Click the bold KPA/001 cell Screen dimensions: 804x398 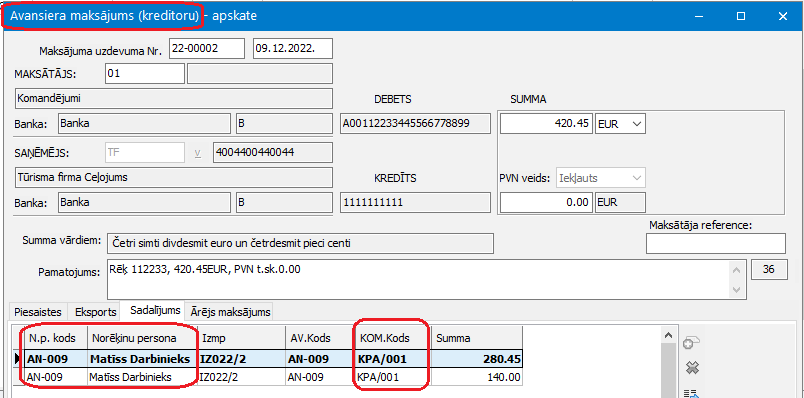[x=392, y=359]
